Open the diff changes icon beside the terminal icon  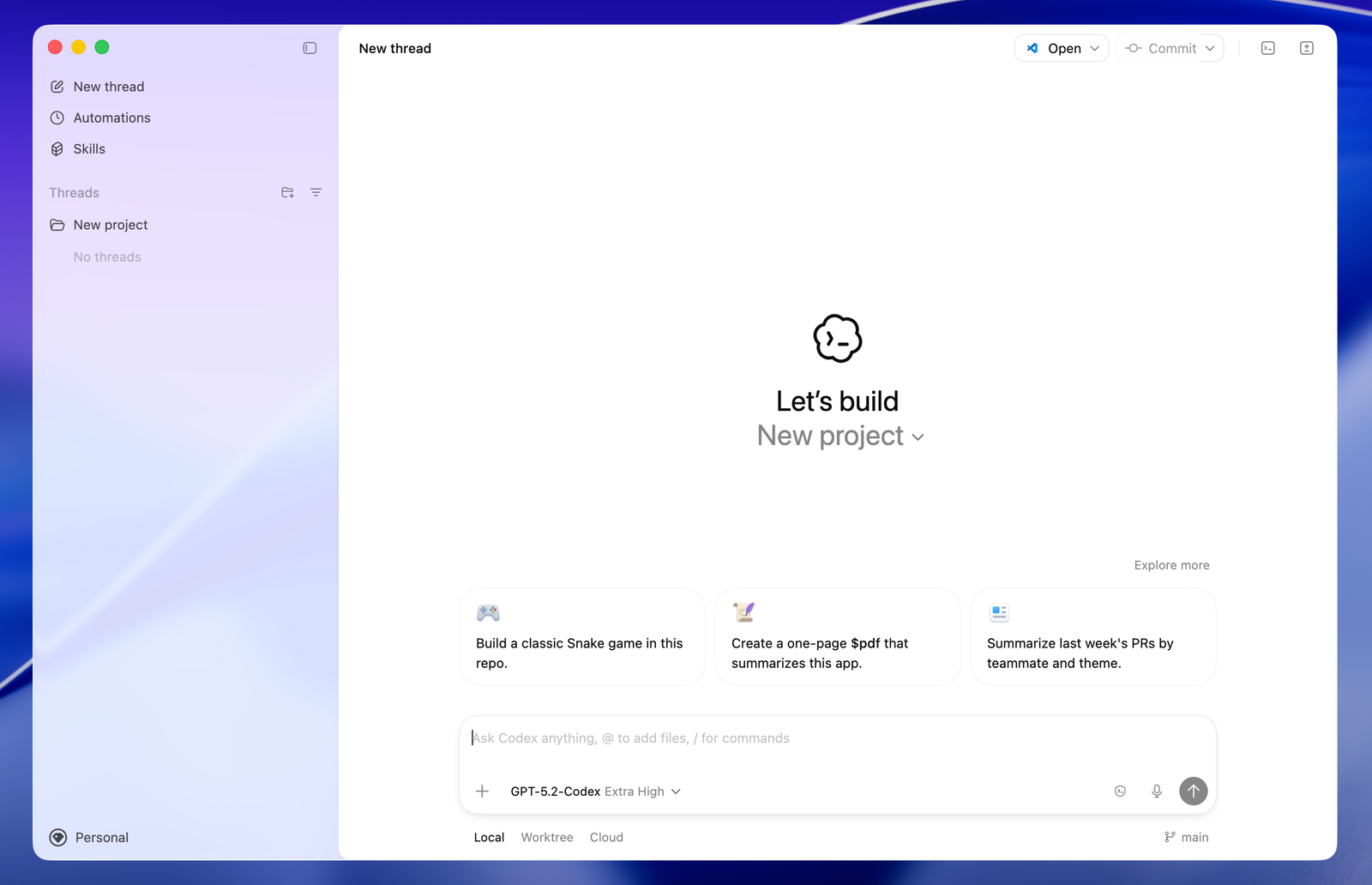point(1306,48)
